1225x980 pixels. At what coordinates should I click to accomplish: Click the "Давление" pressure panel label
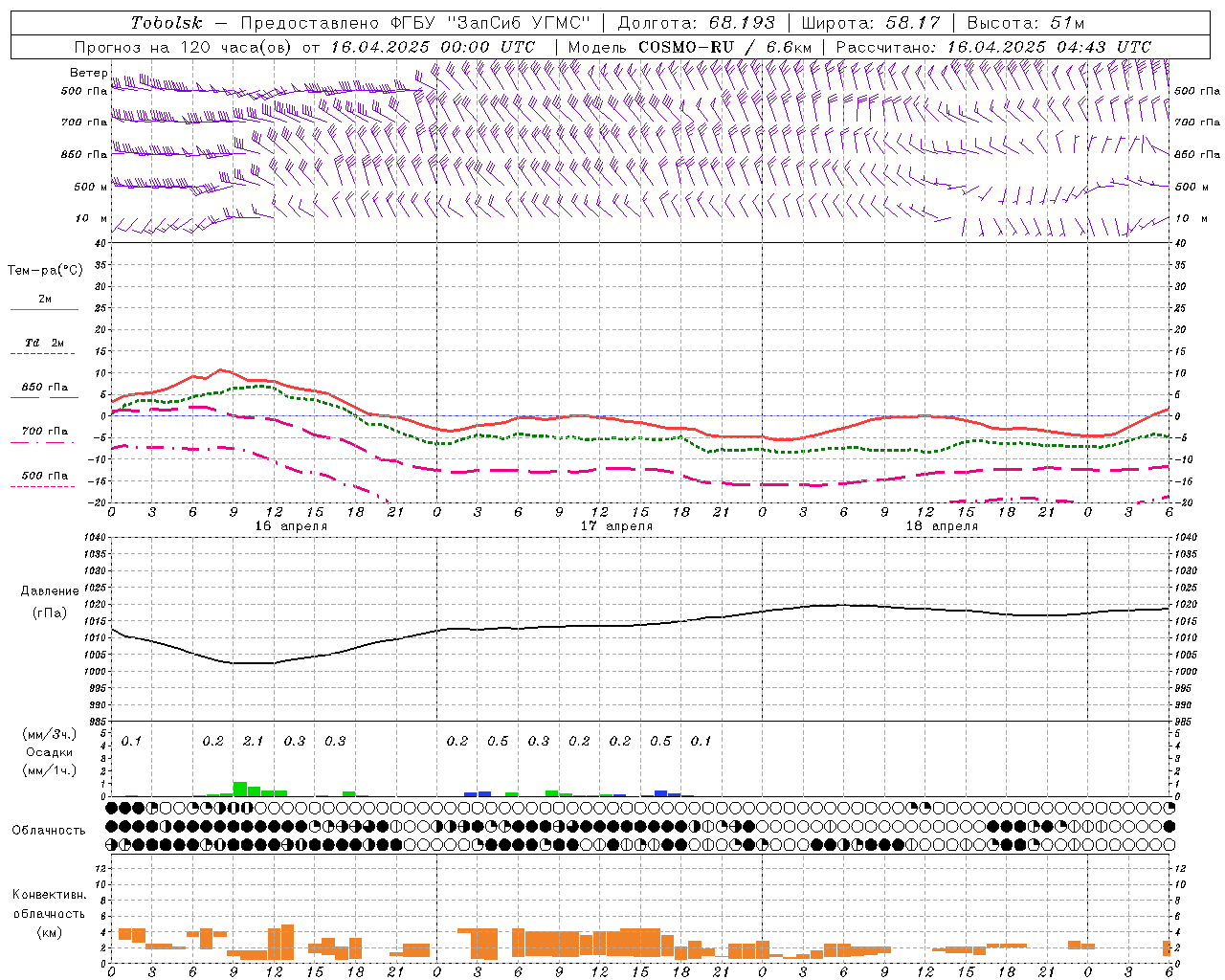[50, 591]
